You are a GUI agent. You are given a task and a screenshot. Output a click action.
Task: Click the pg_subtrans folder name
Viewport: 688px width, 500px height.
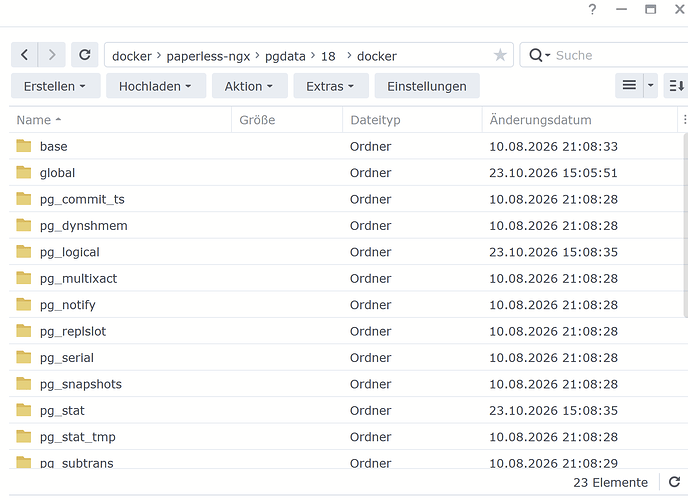click(x=77, y=463)
